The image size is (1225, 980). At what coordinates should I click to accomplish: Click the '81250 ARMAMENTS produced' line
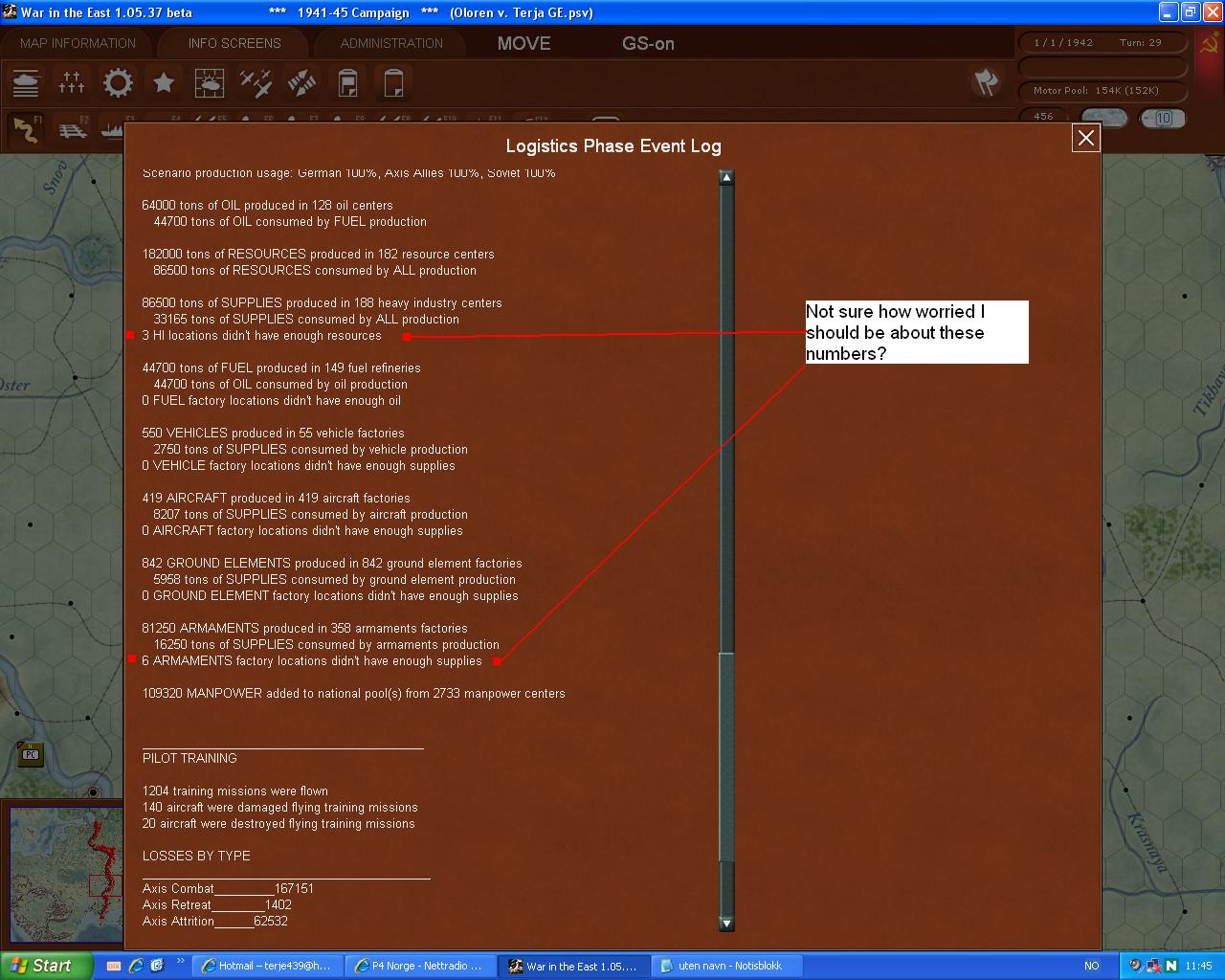tap(304, 629)
